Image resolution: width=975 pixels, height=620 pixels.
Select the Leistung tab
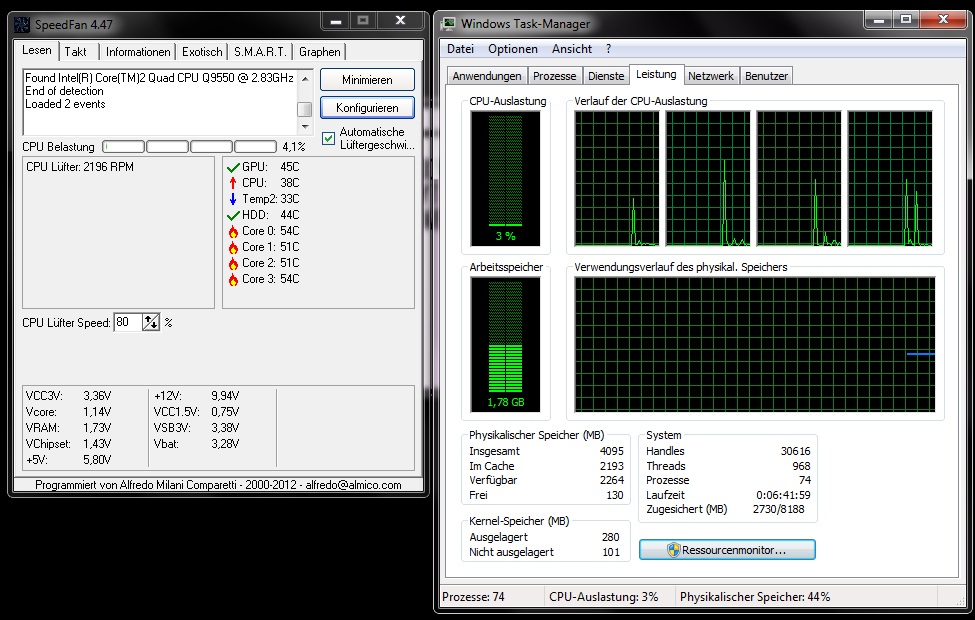(x=656, y=74)
